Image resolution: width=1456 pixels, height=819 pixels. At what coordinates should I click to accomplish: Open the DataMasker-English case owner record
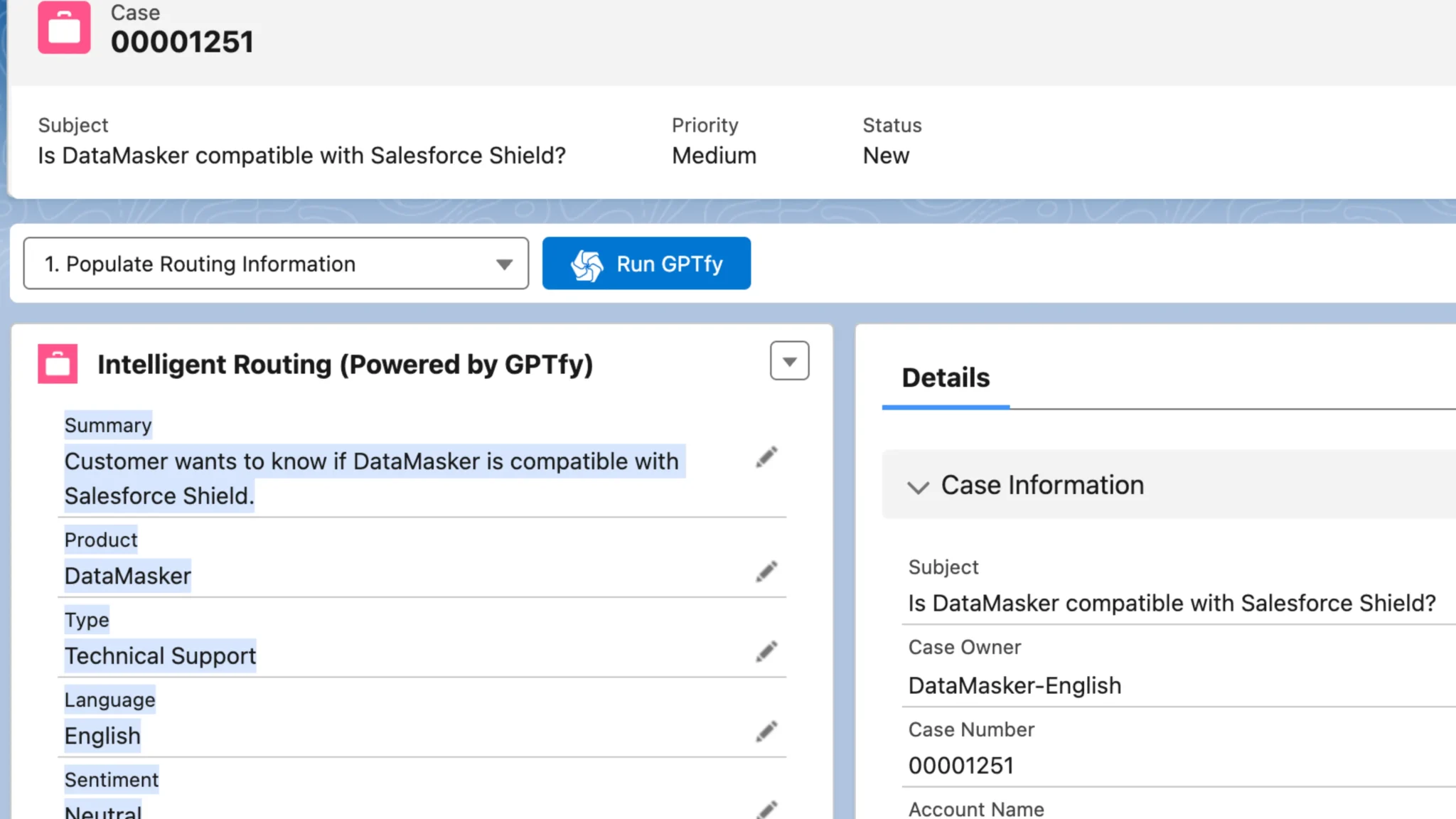(x=1015, y=685)
